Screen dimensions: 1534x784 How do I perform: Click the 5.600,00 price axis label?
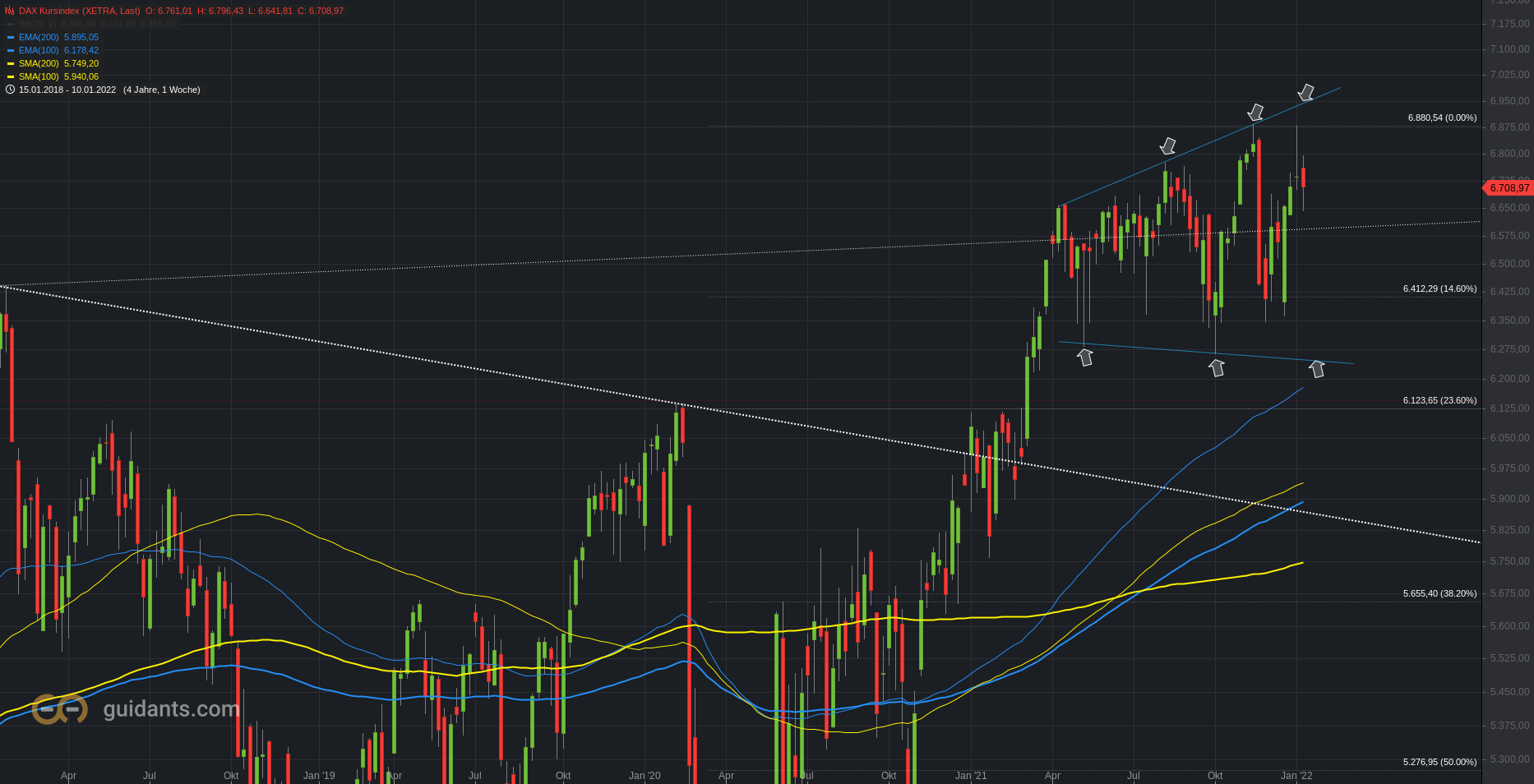pyautogui.click(x=1509, y=625)
